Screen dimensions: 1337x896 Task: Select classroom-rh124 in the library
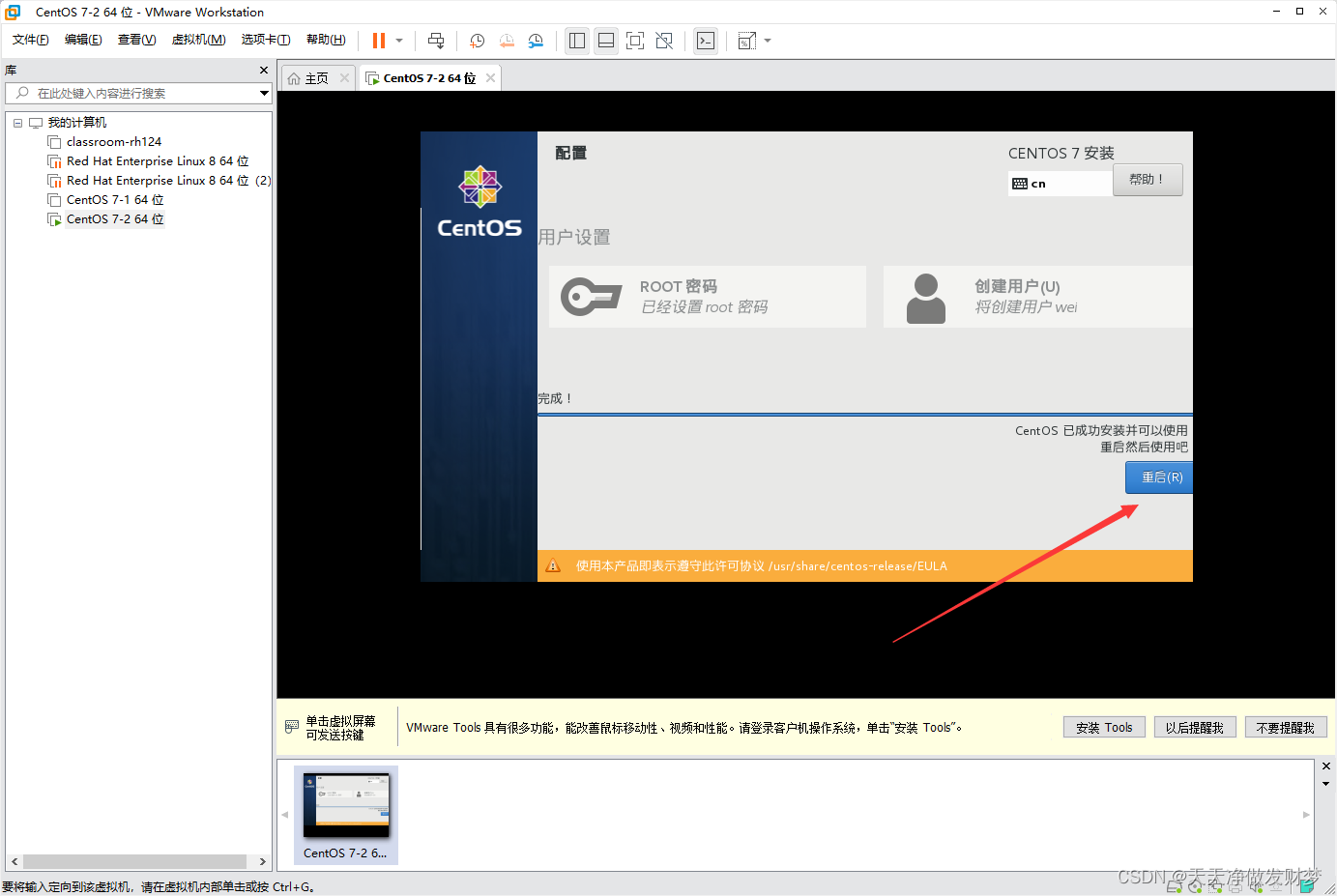pyautogui.click(x=114, y=142)
